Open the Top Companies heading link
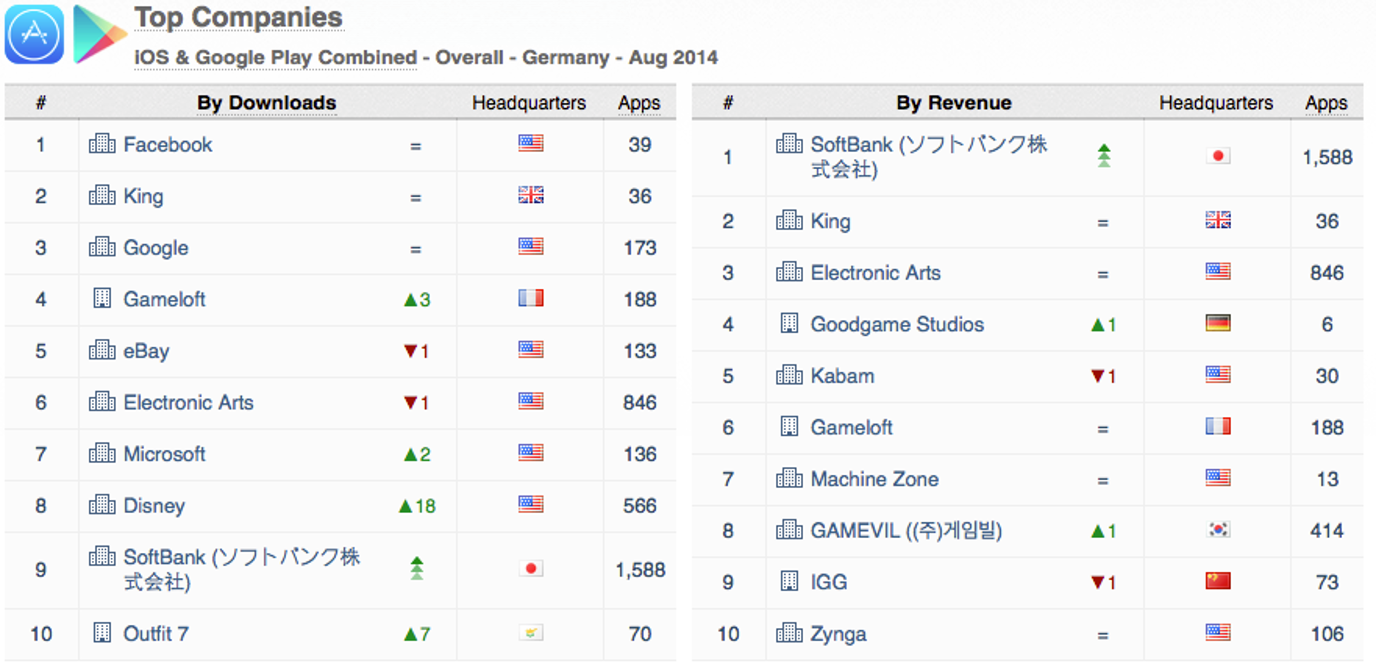Image resolution: width=1376 pixels, height=669 pixels. pos(238,18)
